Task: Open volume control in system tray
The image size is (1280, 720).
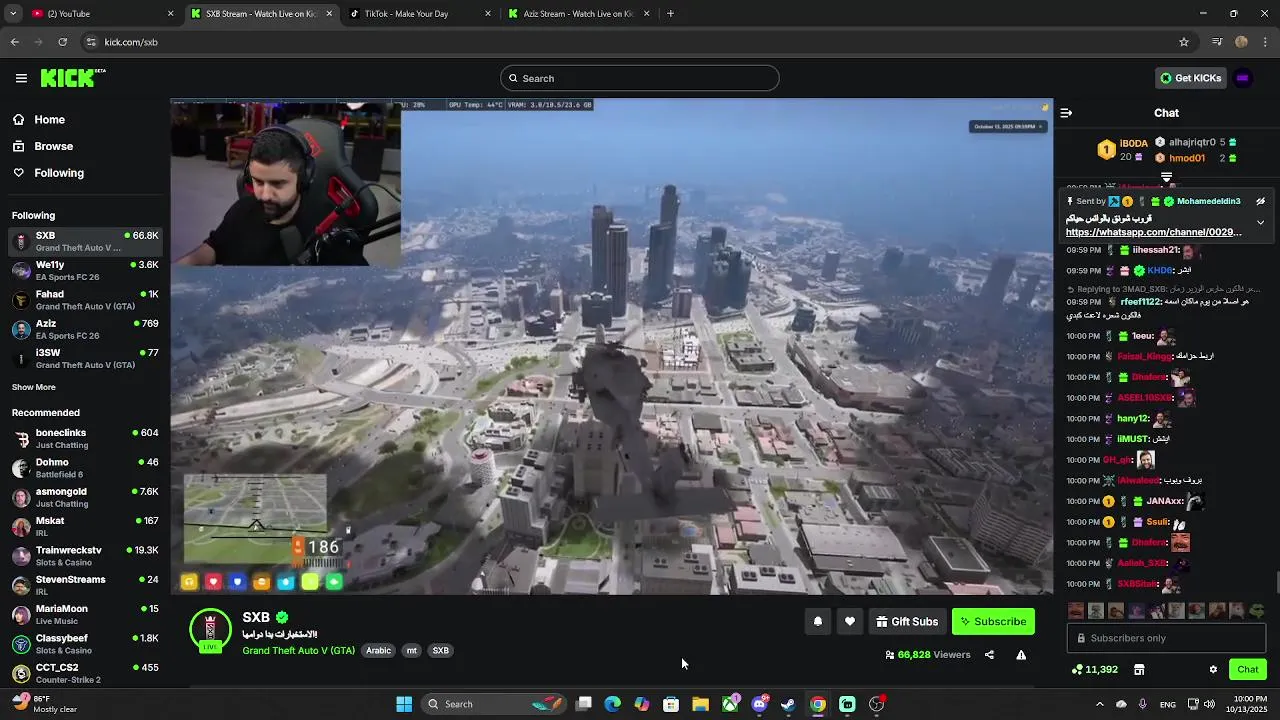Action: (1209, 704)
